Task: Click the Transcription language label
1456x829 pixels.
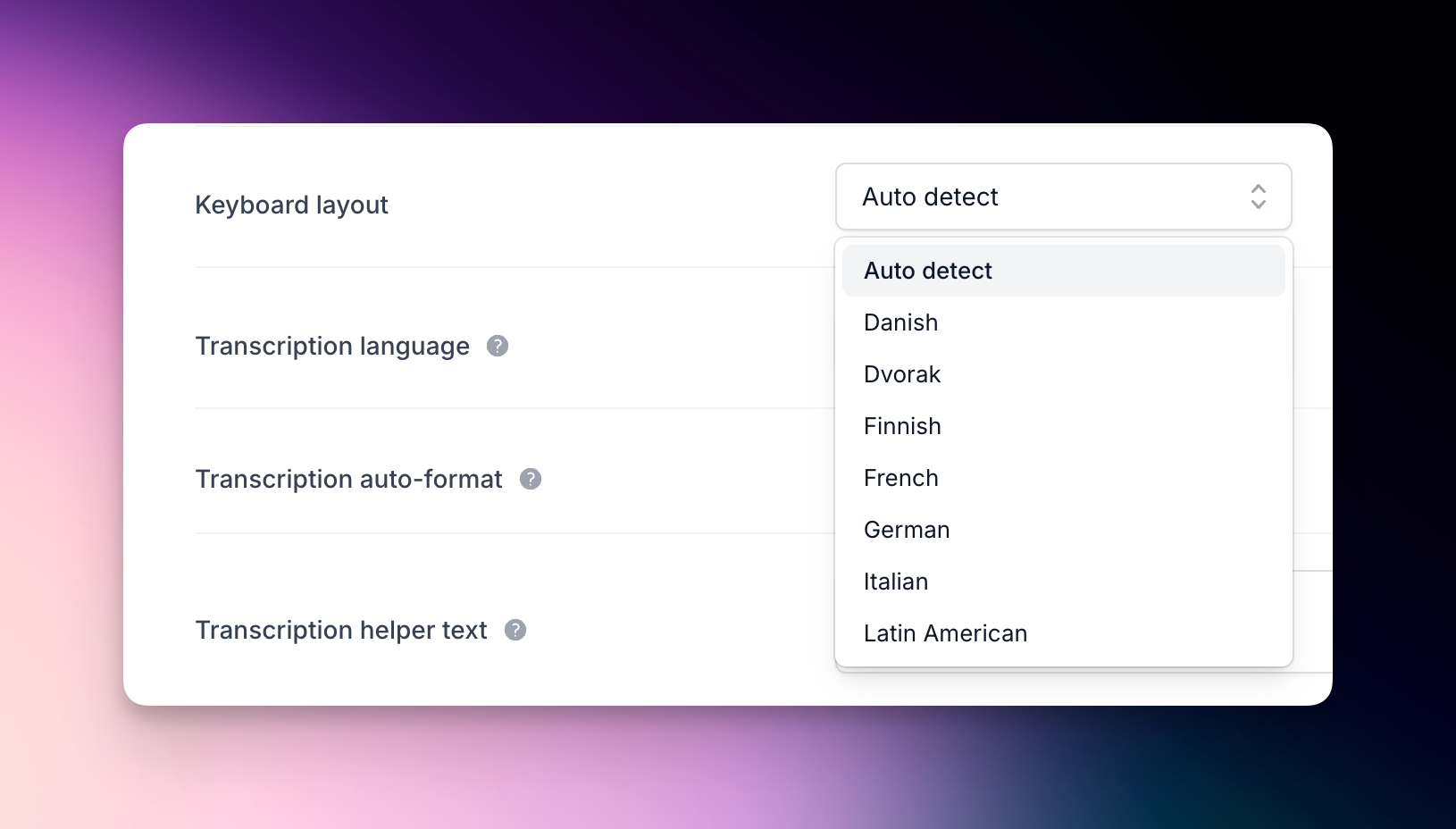Action: tap(332, 346)
